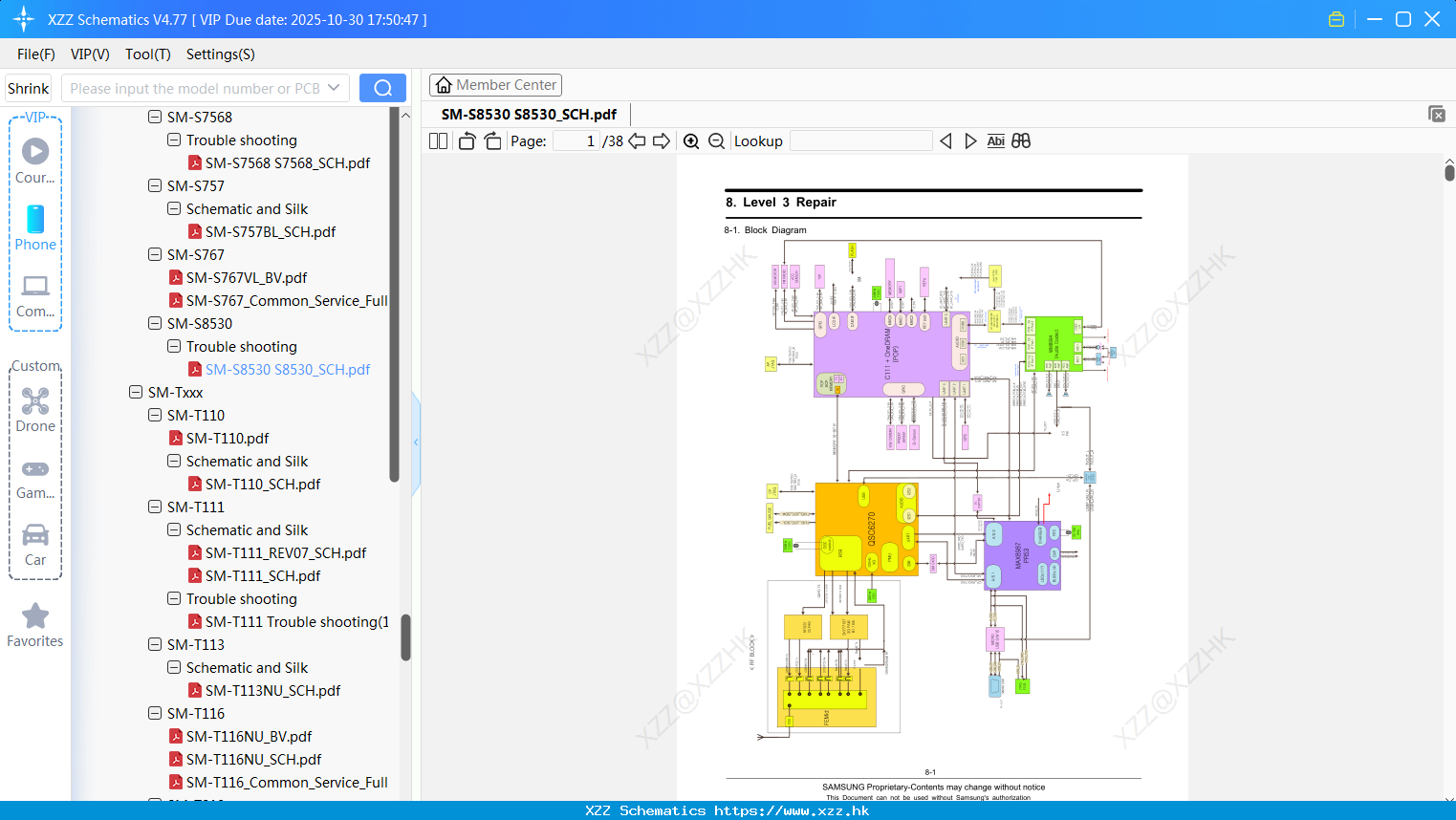This screenshot has width=1456, height=820.
Task: Collapse the SM-S7568 tree node
Action: pos(155,118)
